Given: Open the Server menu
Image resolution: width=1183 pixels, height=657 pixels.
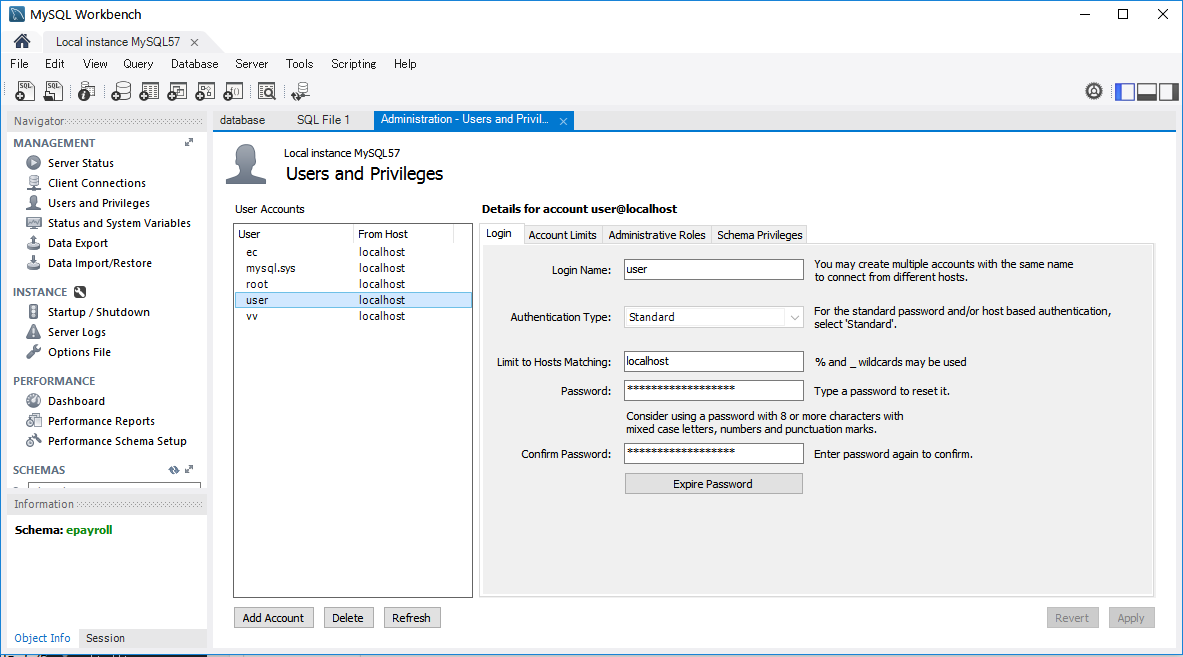Looking at the screenshot, I should point(251,64).
